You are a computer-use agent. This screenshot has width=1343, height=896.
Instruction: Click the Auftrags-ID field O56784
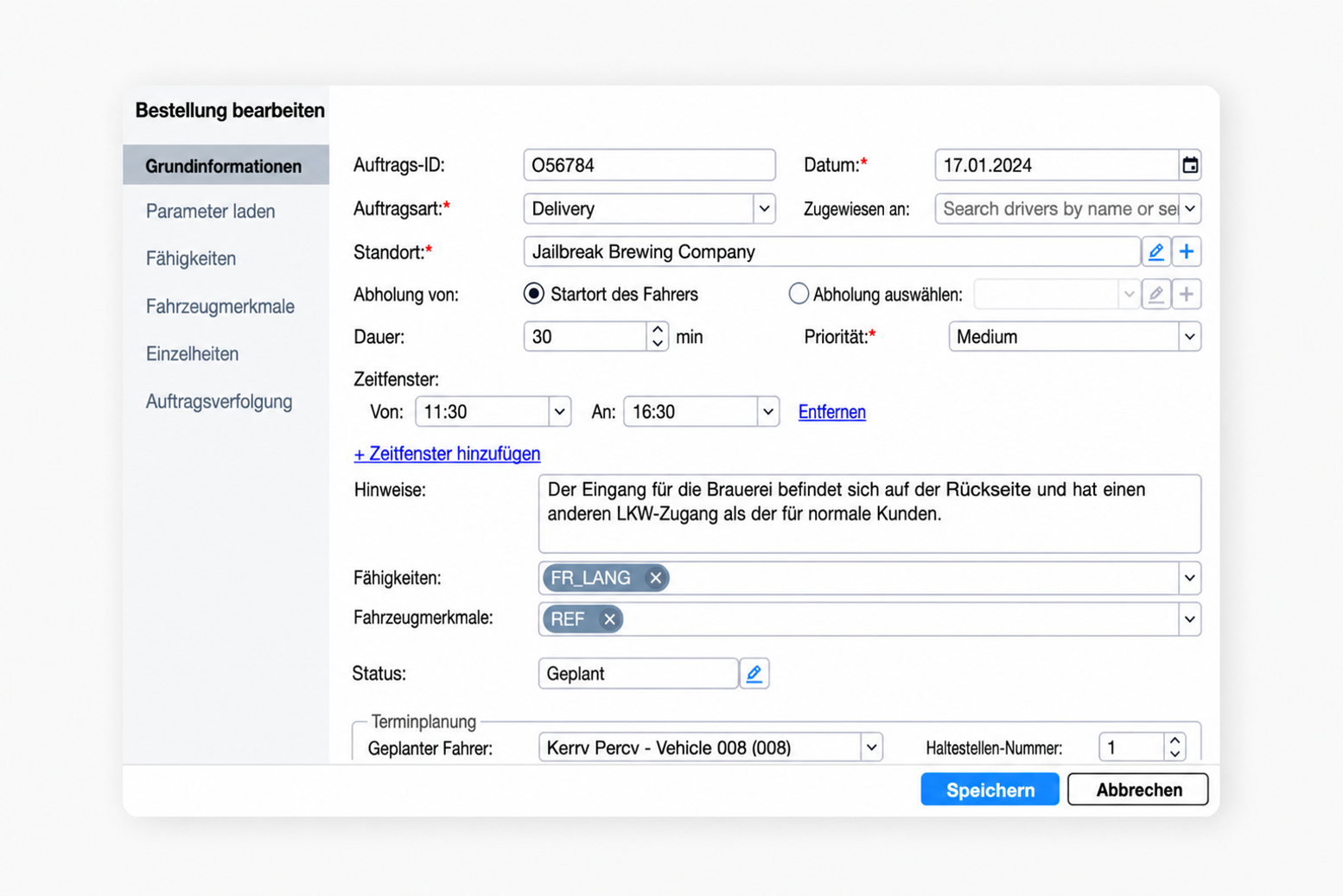coord(649,165)
